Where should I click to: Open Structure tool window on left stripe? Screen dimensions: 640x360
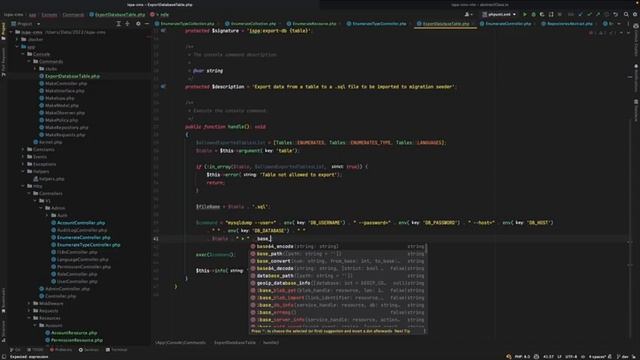click(x=4, y=331)
